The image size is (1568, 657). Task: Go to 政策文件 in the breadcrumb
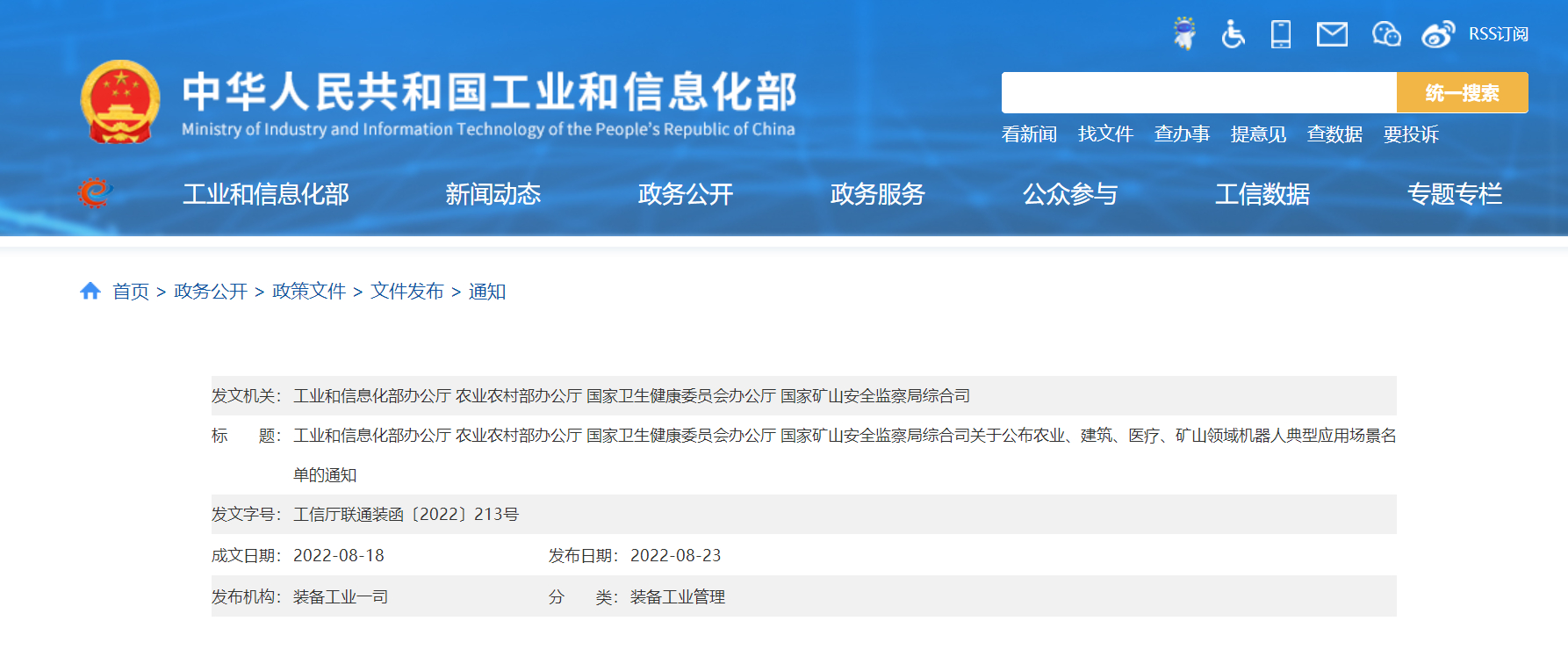309,292
